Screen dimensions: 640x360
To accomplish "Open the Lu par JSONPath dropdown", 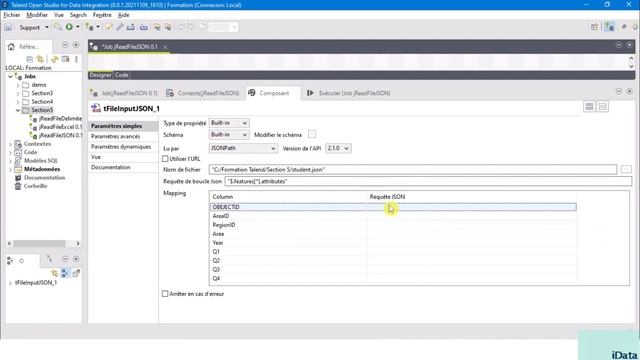I will pos(243,148).
